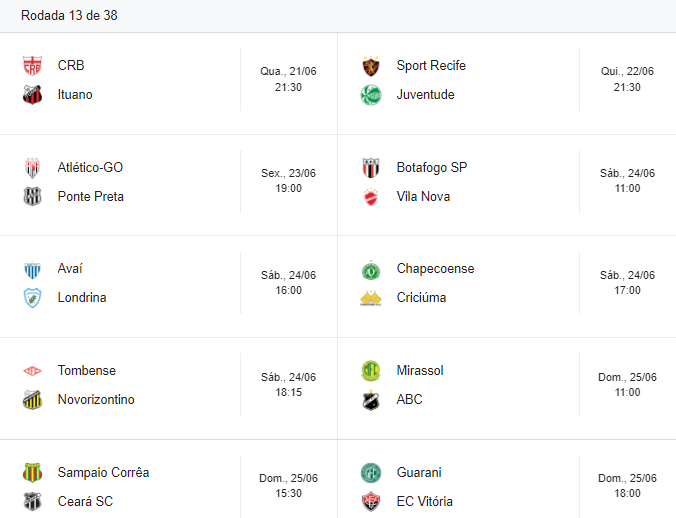Screen dimensions: 676x518
Task: Click the Londrina team name
Action: tap(82, 298)
